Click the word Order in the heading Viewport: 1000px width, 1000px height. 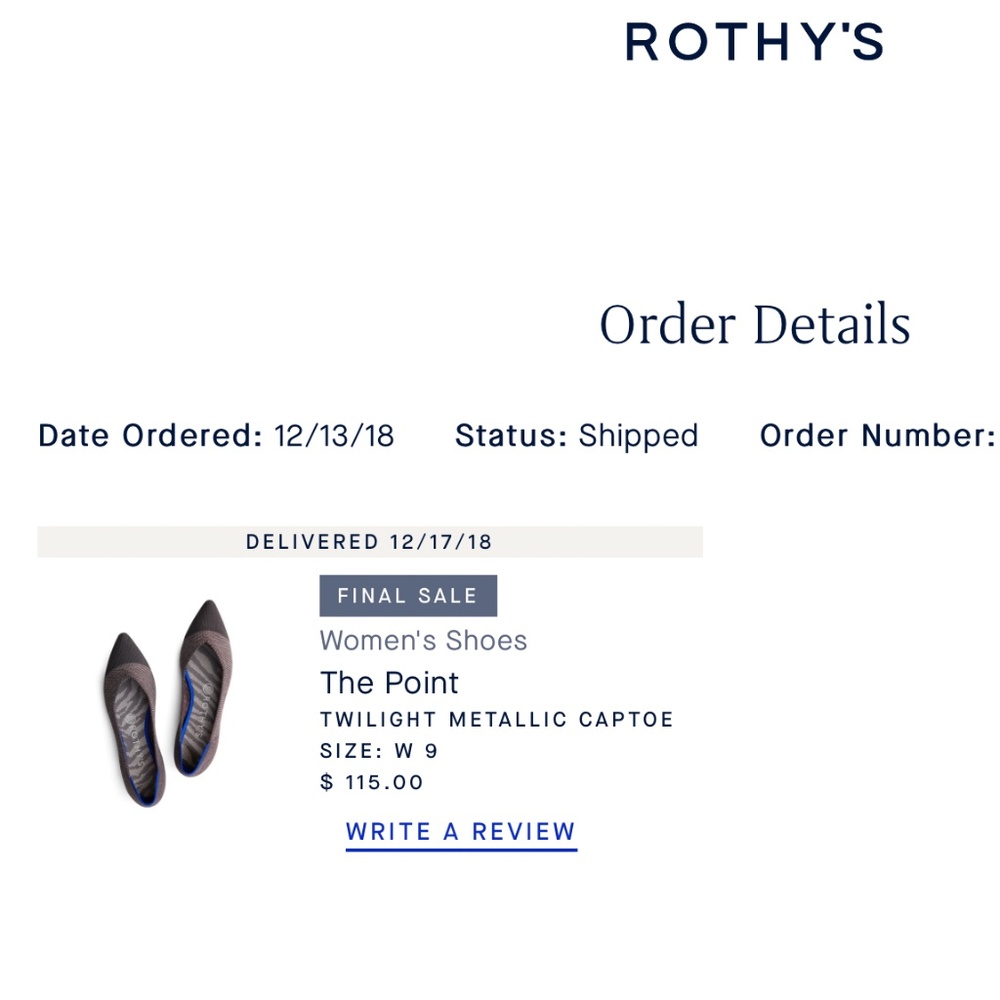(x=668, y=325)
